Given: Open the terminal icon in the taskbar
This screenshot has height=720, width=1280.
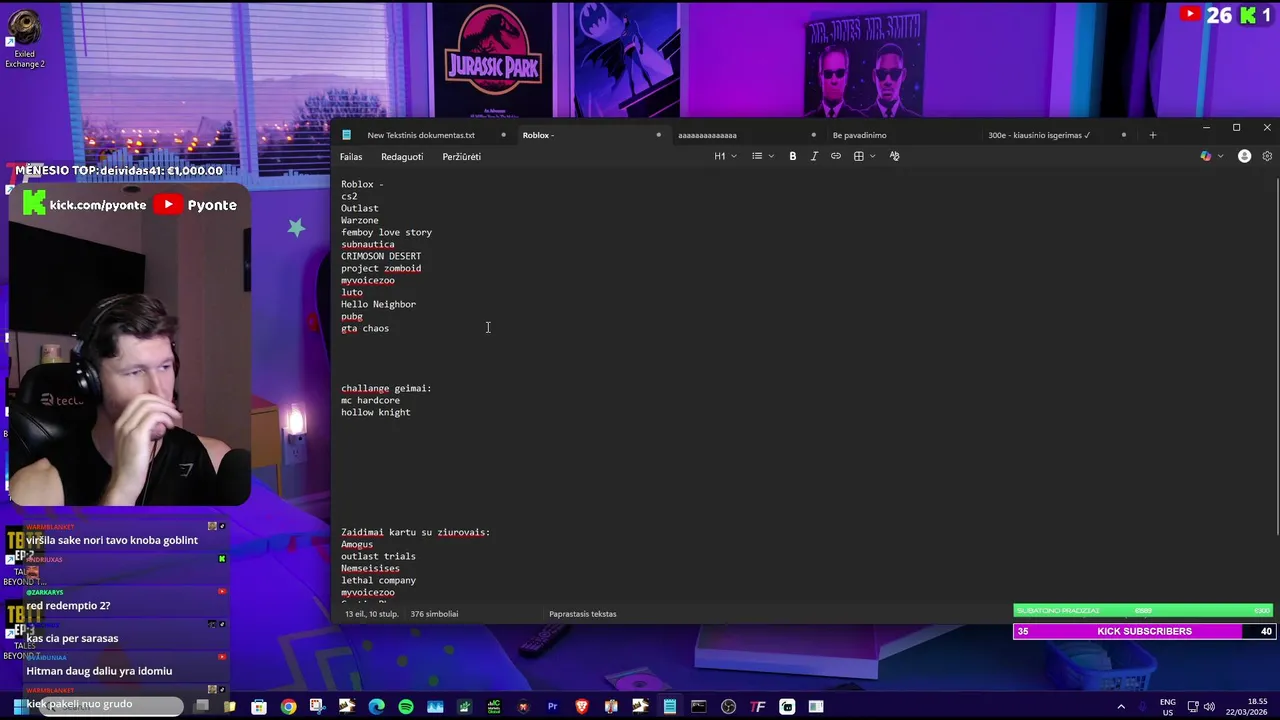Looking at the screenshot, I should 699,707.
